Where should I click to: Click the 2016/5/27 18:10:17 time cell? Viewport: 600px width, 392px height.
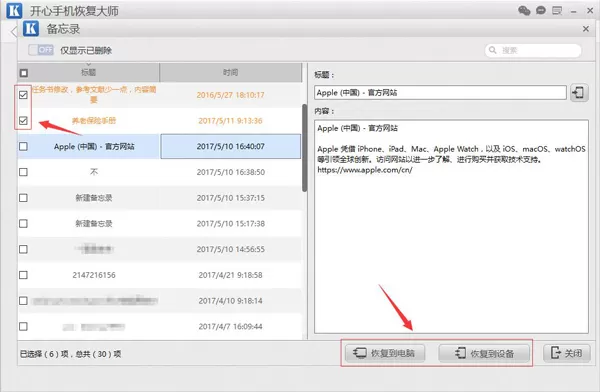tap(230, 95)
